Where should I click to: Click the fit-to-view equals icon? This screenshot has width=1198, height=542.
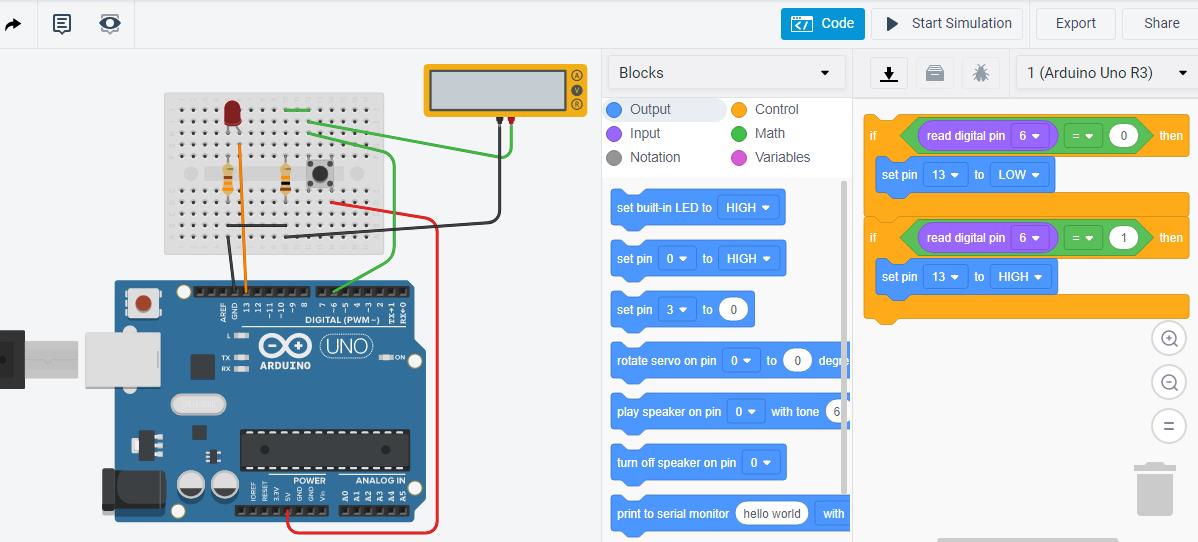[1168, 426]
